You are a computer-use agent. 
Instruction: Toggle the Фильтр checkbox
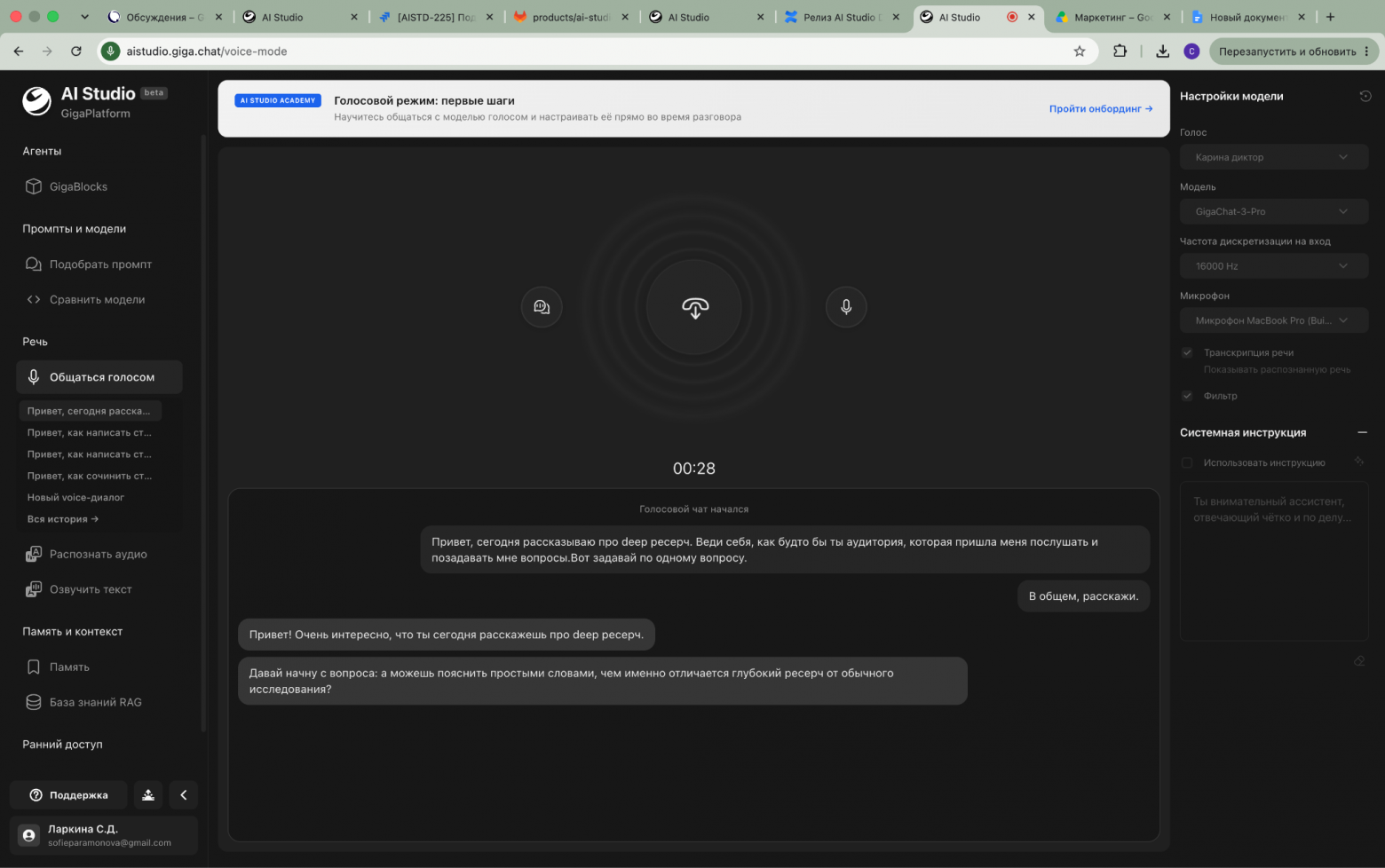[1187, 396]
